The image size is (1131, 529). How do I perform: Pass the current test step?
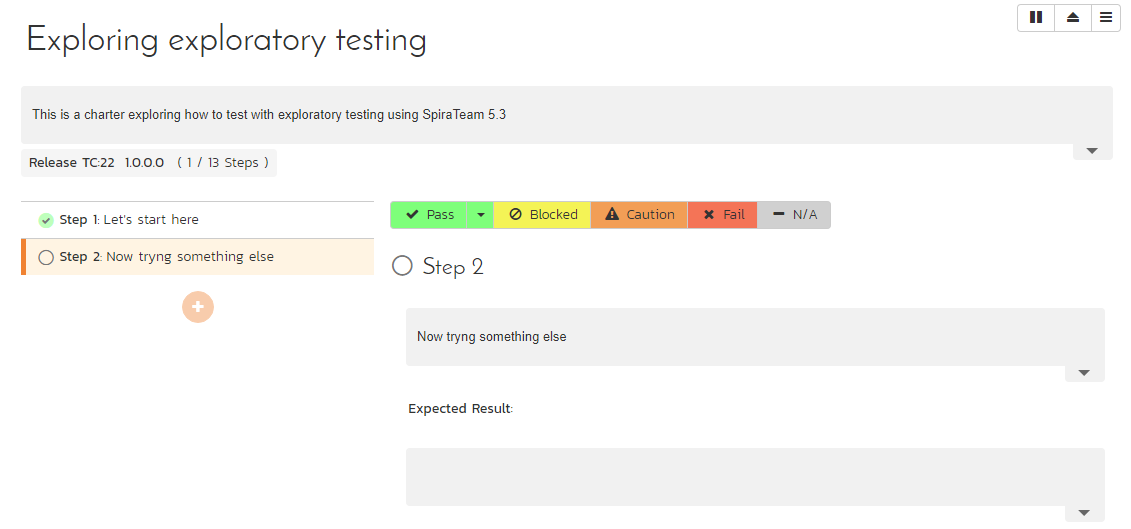tap(429, 215)
